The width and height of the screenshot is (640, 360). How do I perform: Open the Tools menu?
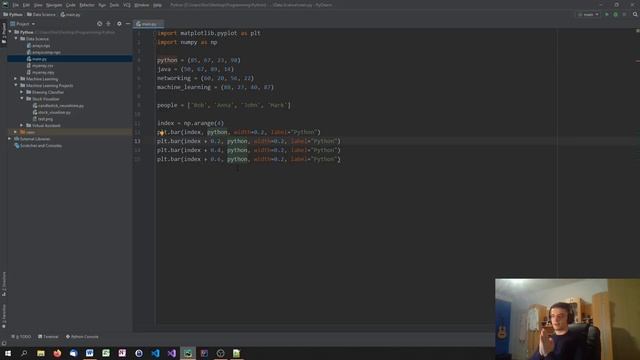114,5
